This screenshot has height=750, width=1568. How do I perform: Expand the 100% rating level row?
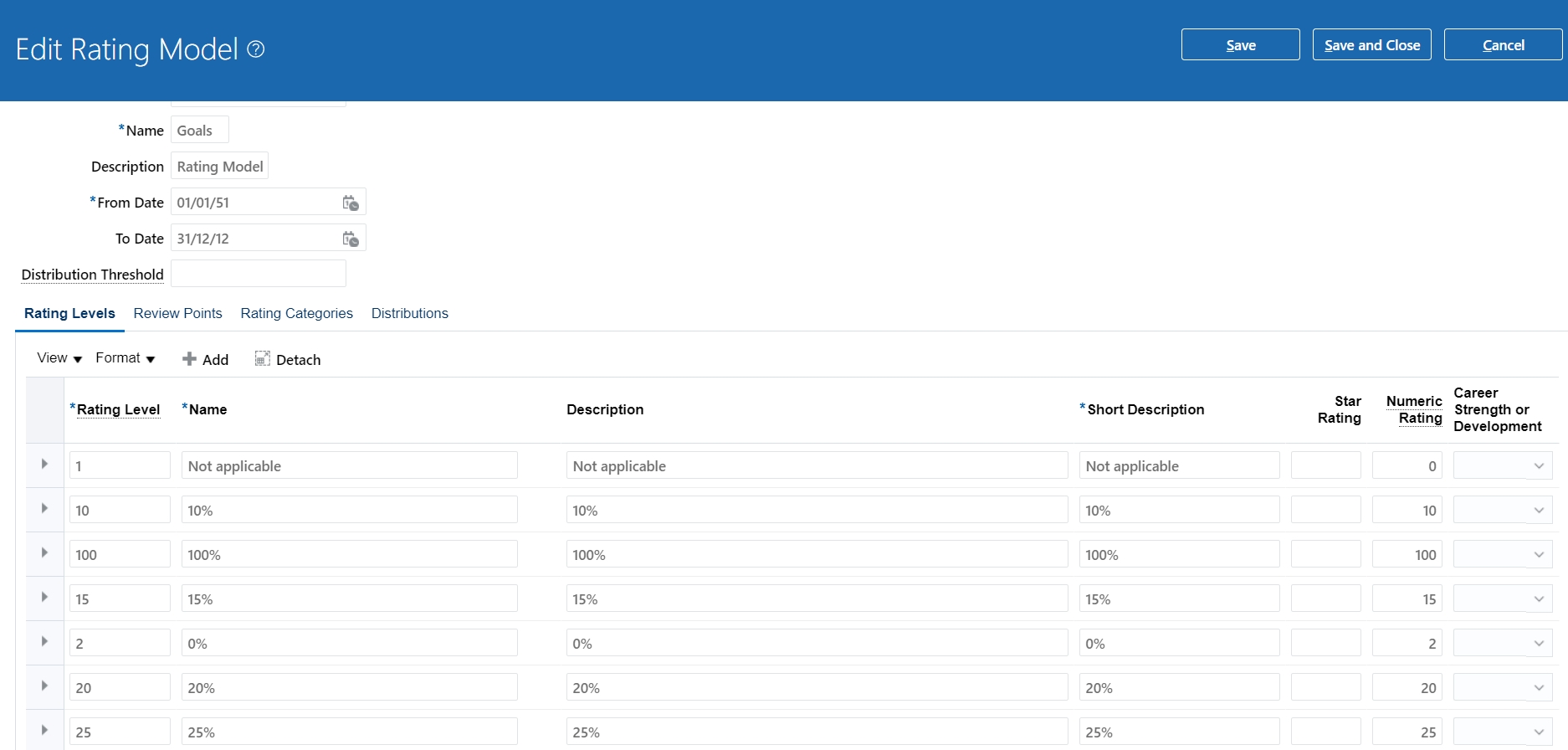point(44,552)
